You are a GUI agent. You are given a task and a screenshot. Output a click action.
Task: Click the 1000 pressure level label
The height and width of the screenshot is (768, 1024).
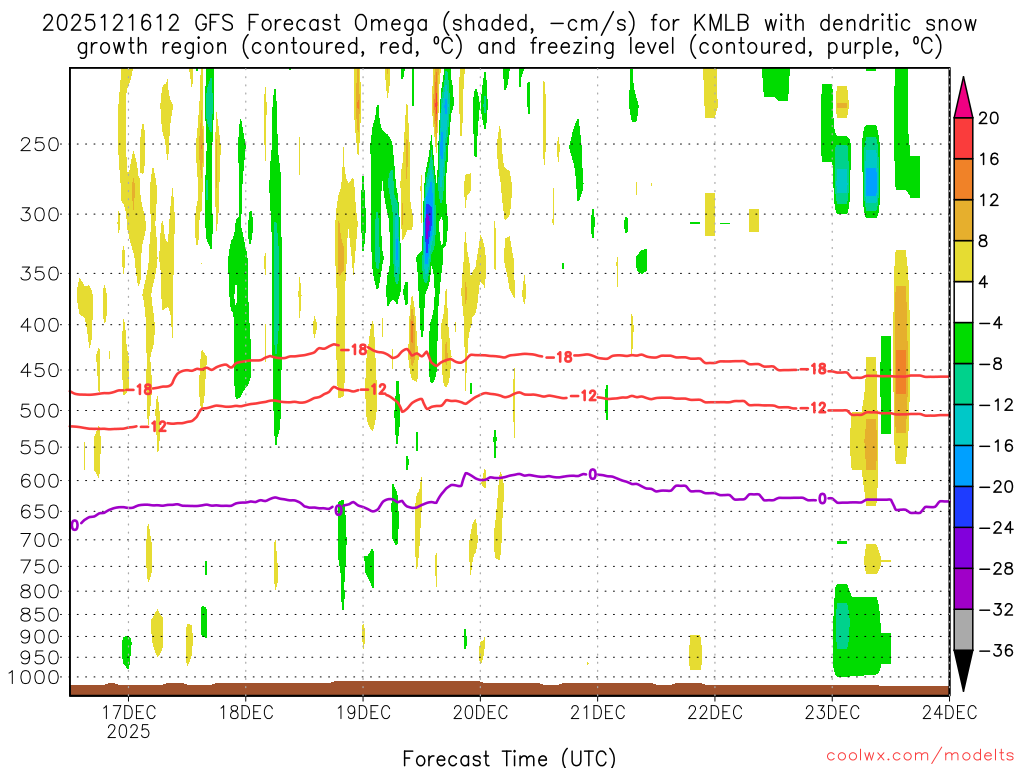coord(33,678)
